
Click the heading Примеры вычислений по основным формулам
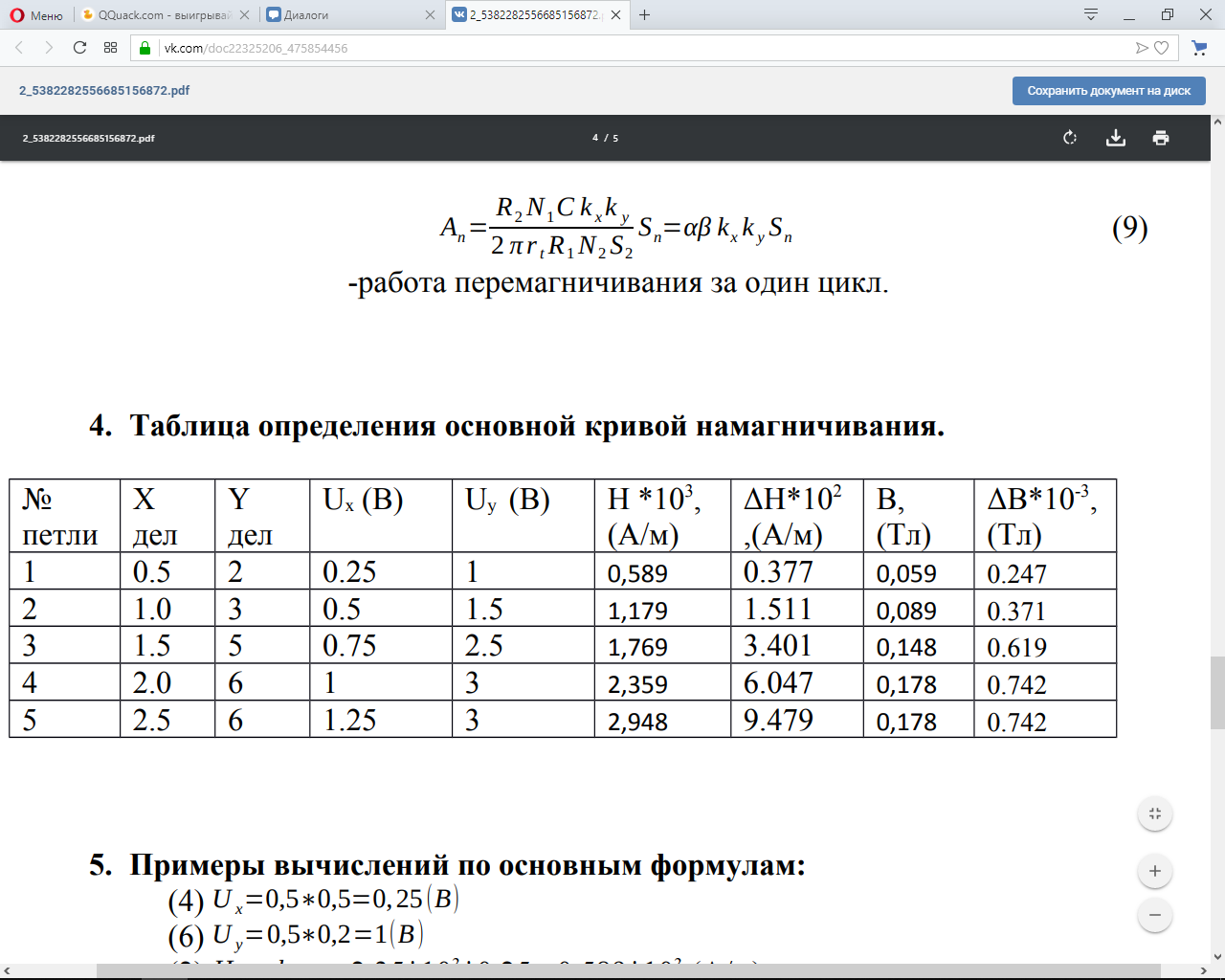point(447,865)
